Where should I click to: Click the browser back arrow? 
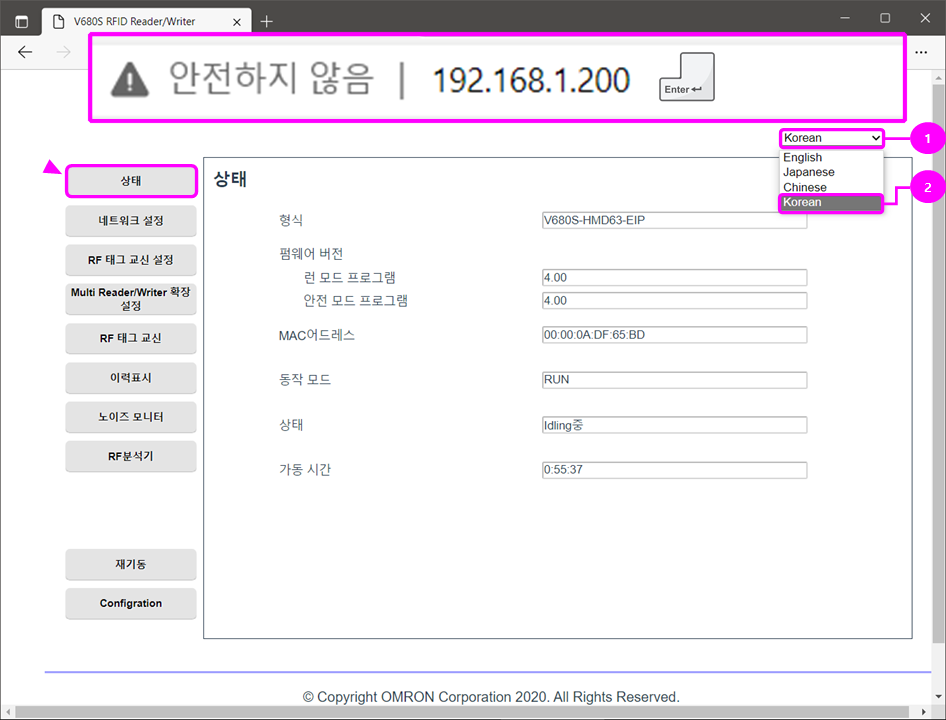[25, 53]
